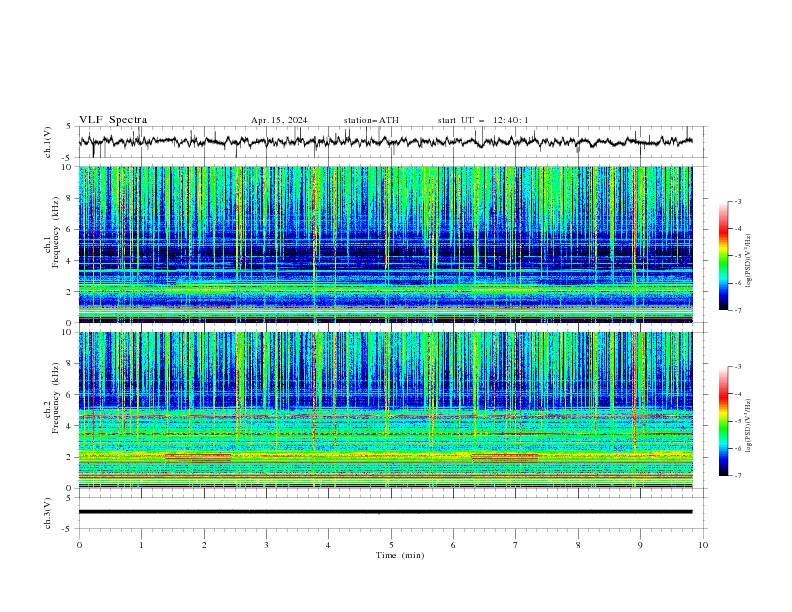The height and width of the screenshot is (612, 792).
Task: Click the time axis tick label "5"
Action: point(391,545)
